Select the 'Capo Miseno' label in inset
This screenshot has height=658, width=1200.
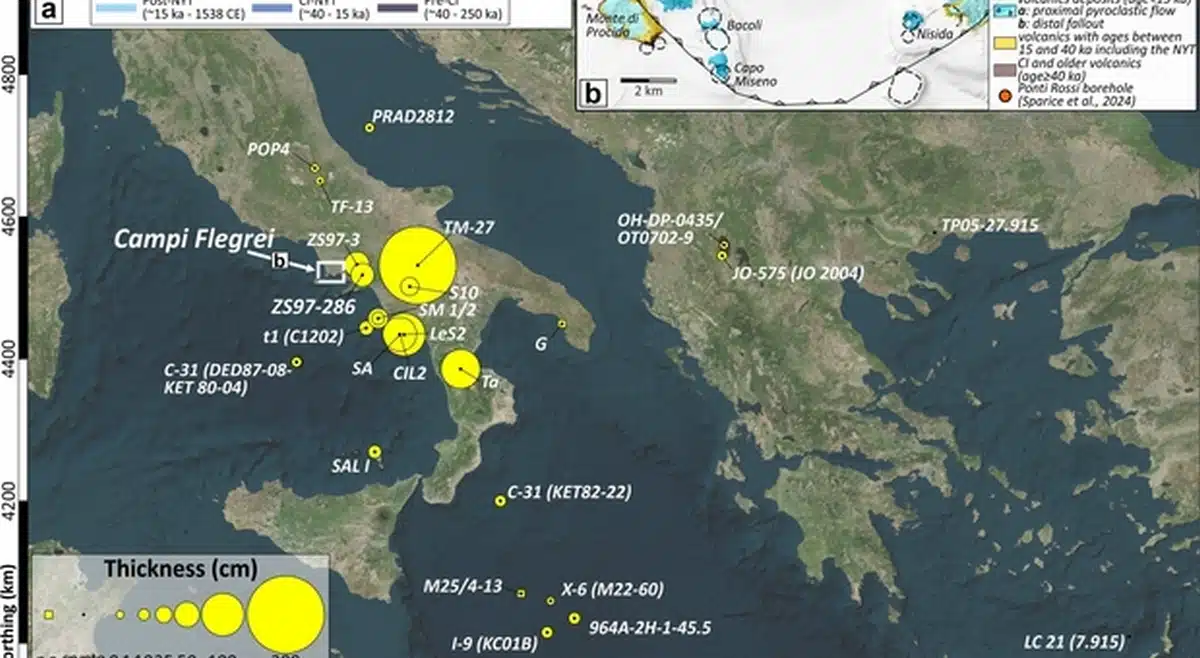(x=754, y=74)
